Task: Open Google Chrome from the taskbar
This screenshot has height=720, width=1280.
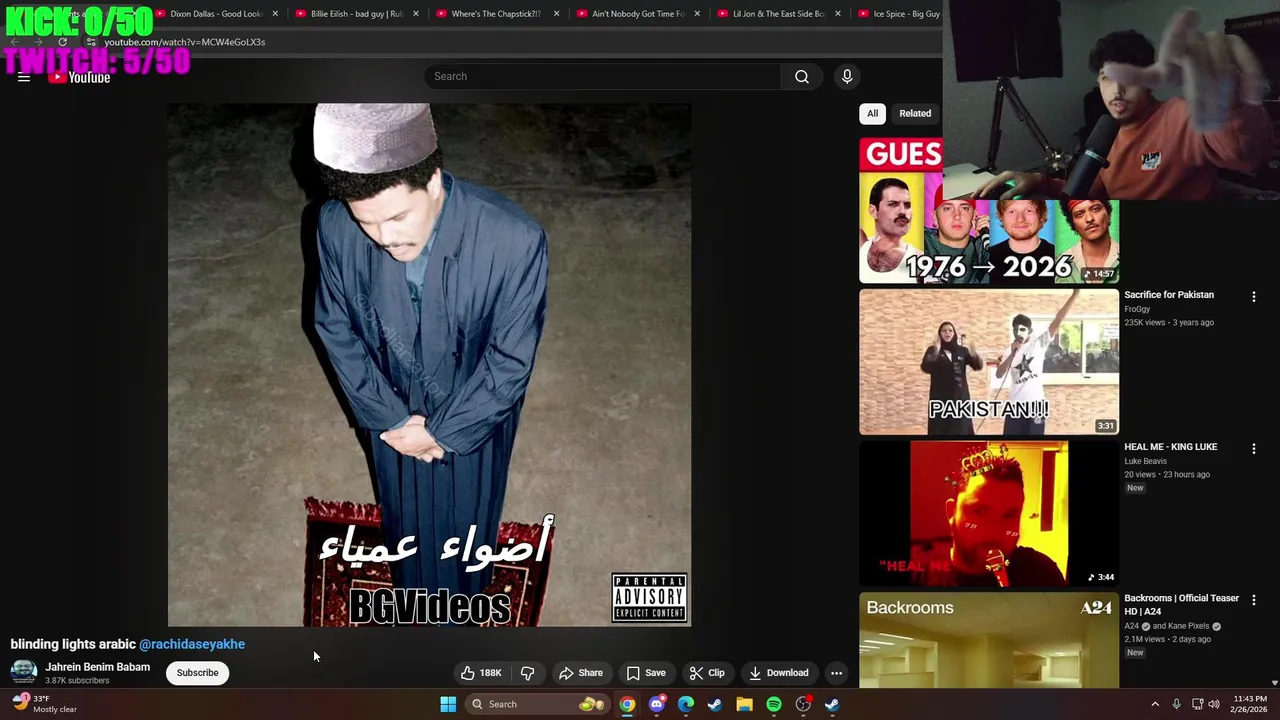Action: point(627,704)
